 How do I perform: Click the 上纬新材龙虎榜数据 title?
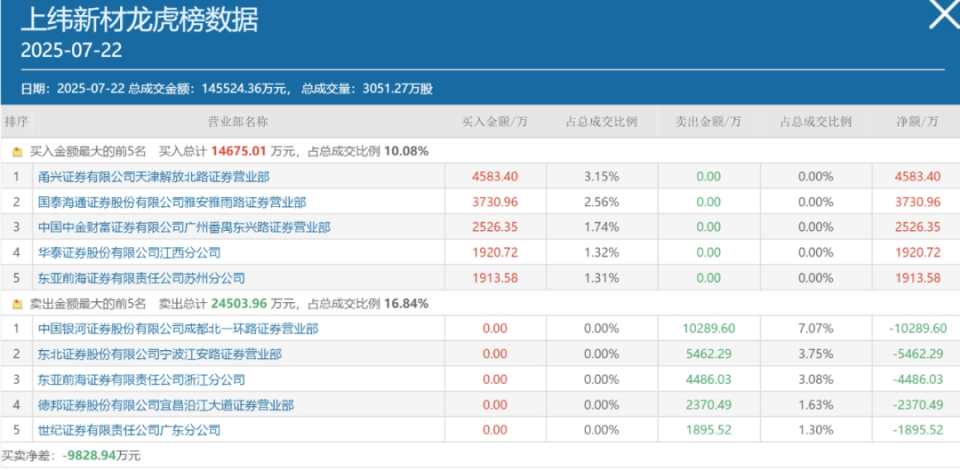coord(140,20)
